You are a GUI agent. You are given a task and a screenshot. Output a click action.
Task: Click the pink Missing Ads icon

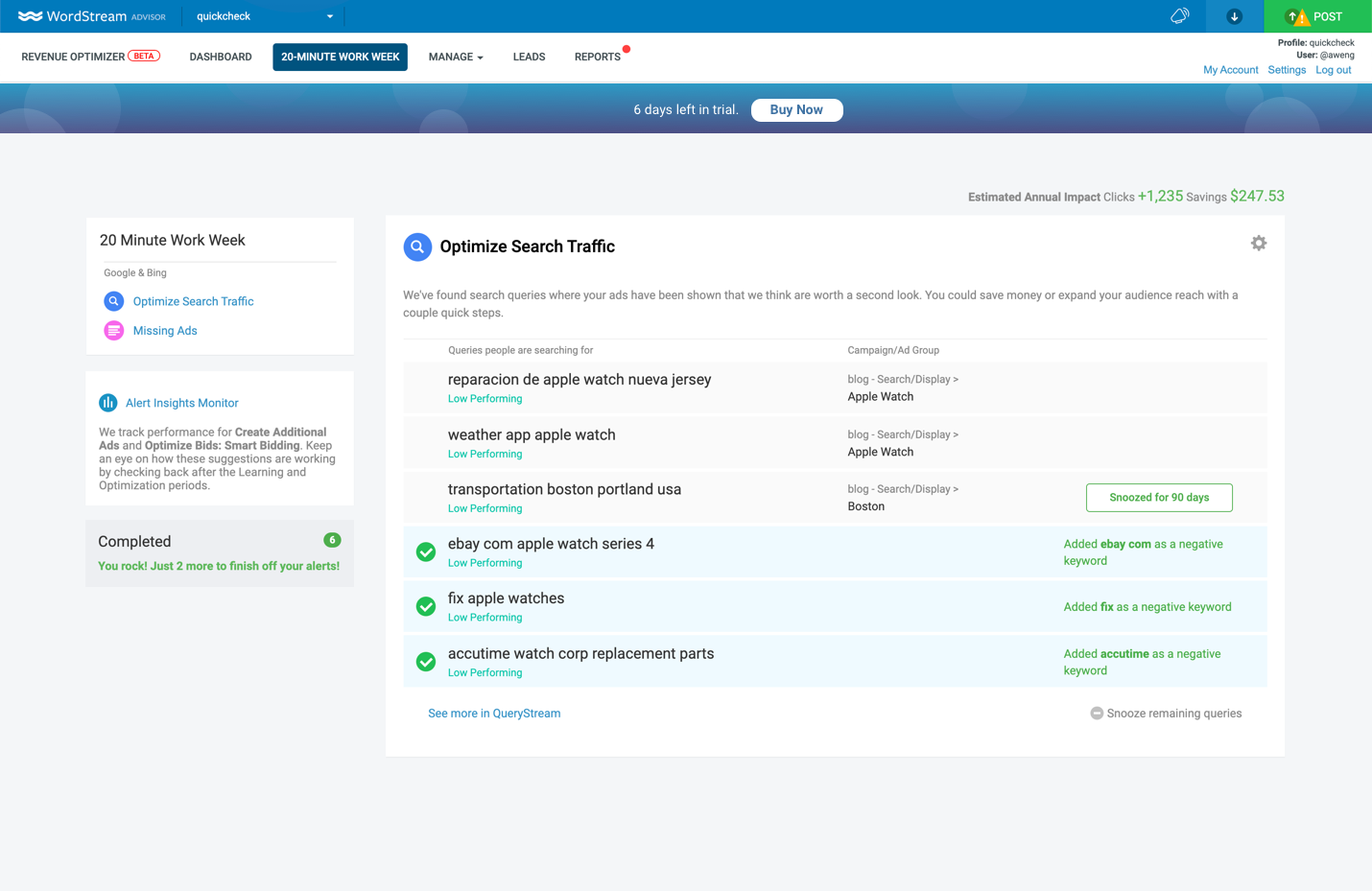pyautogui.click(x=114, y=331)
